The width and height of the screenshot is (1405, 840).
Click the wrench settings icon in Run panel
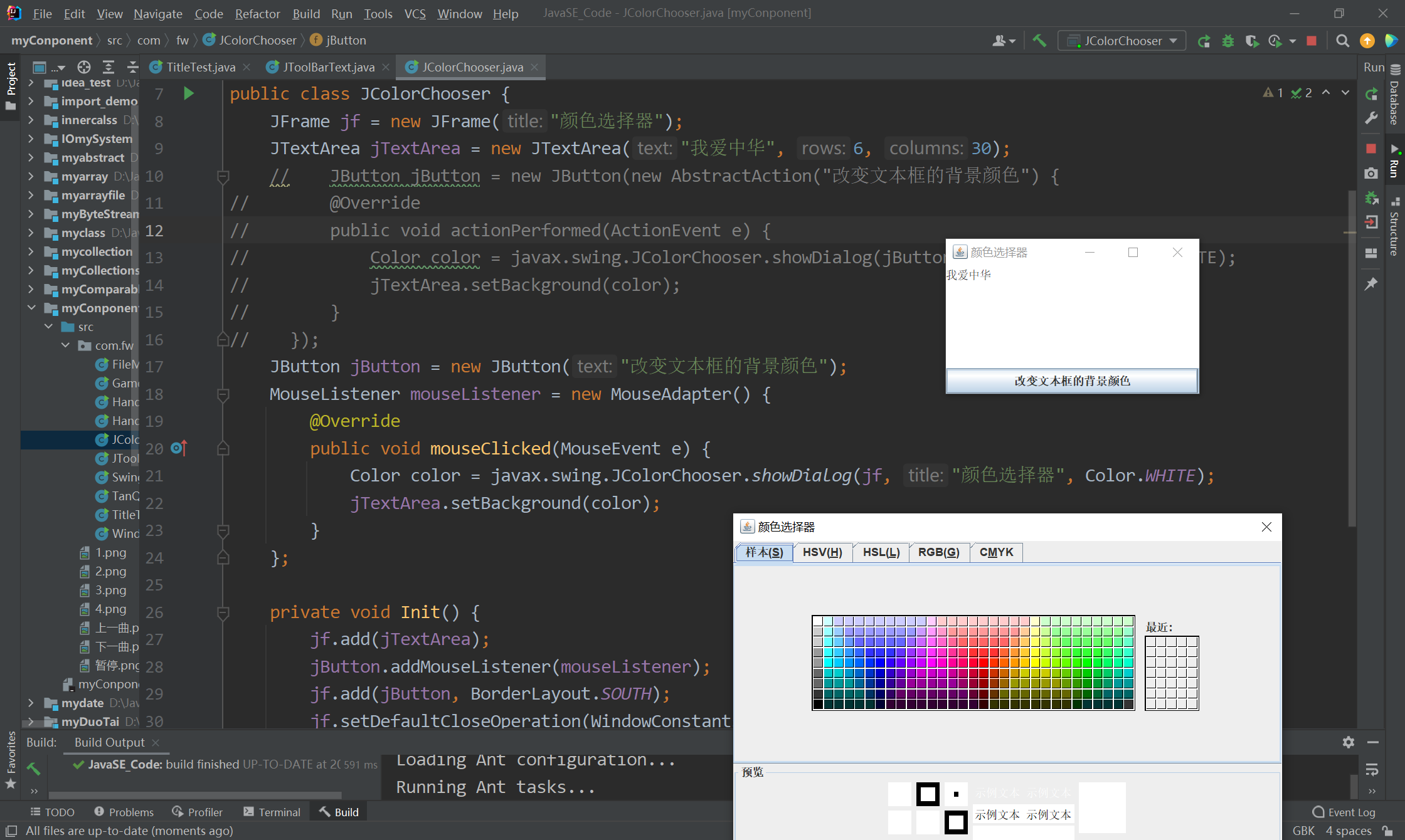pyautogui.click(x=1372, y=118)
